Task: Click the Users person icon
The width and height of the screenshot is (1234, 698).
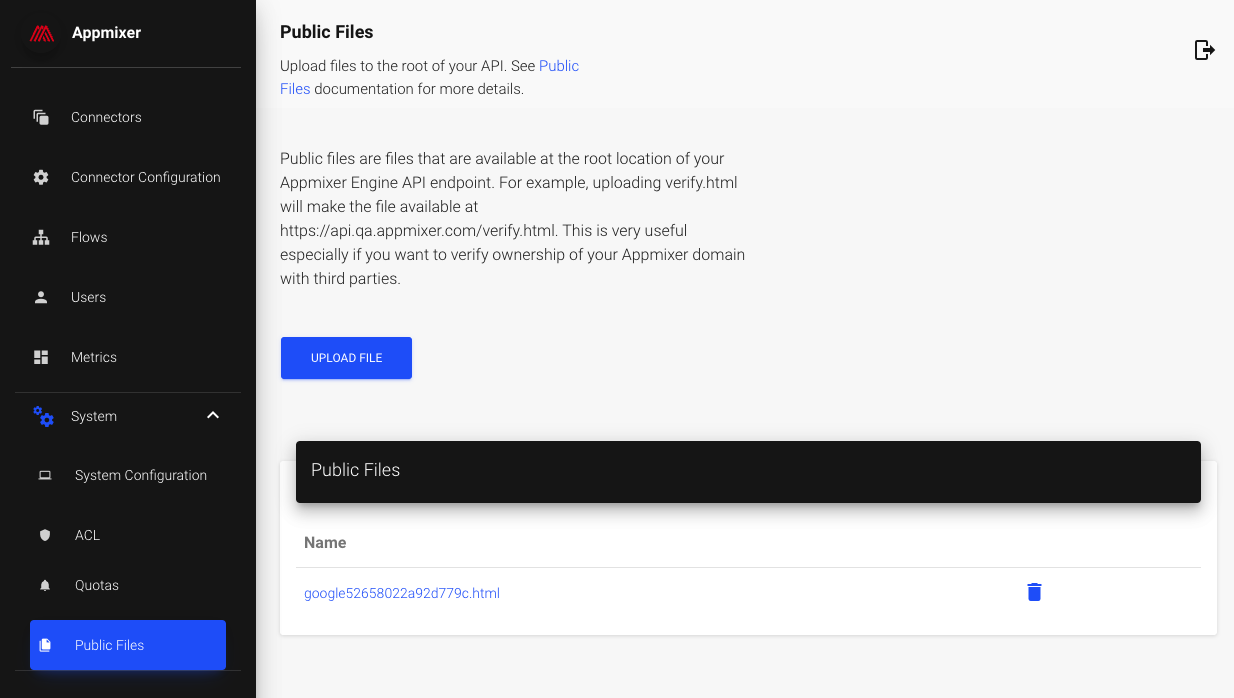Action: [x=41, y=297]
